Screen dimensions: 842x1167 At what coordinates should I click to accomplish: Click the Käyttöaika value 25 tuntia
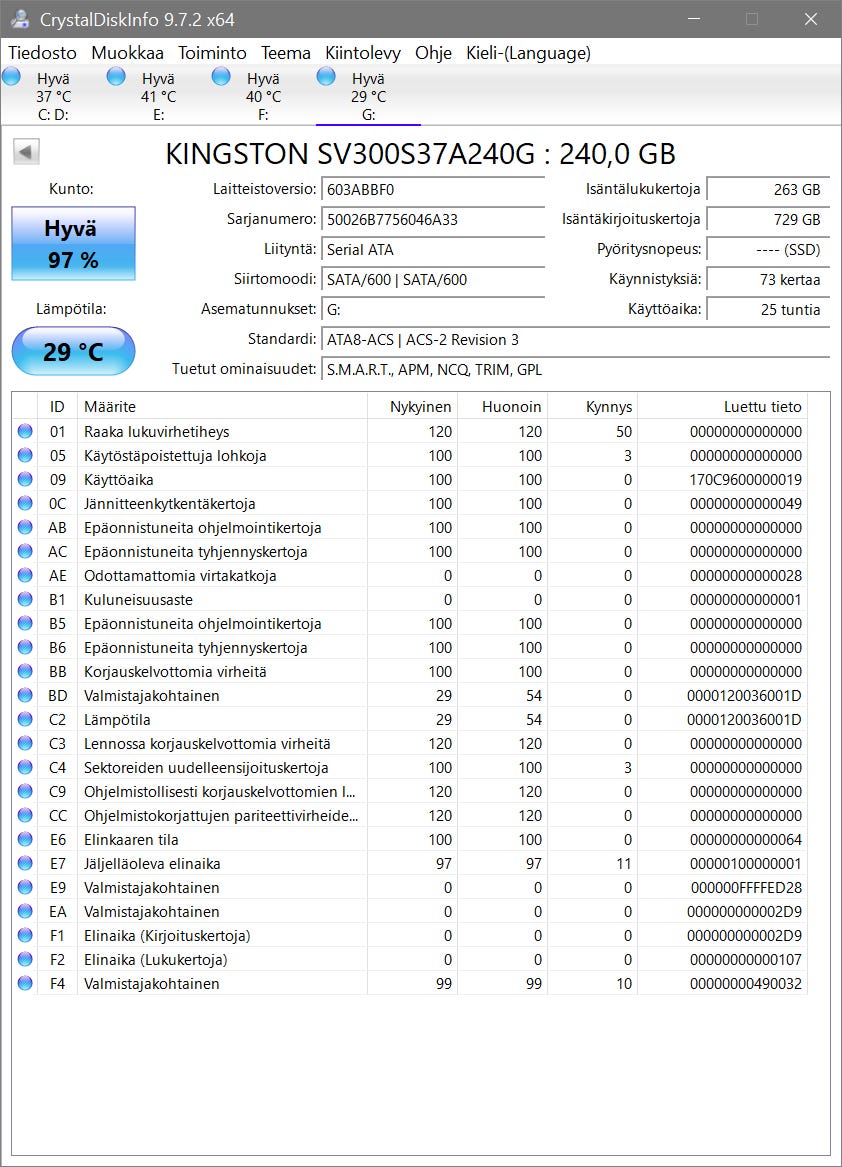coord(768,310)
